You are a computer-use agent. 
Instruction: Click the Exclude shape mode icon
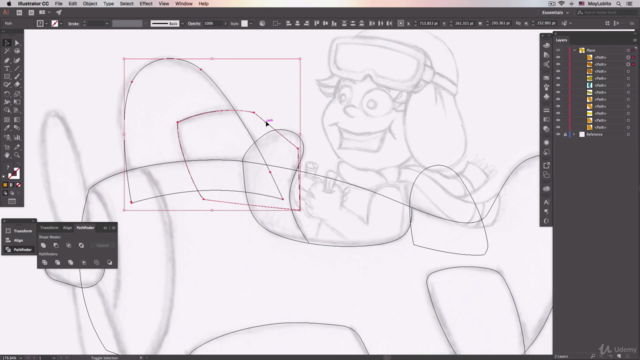tap(81, 245)
